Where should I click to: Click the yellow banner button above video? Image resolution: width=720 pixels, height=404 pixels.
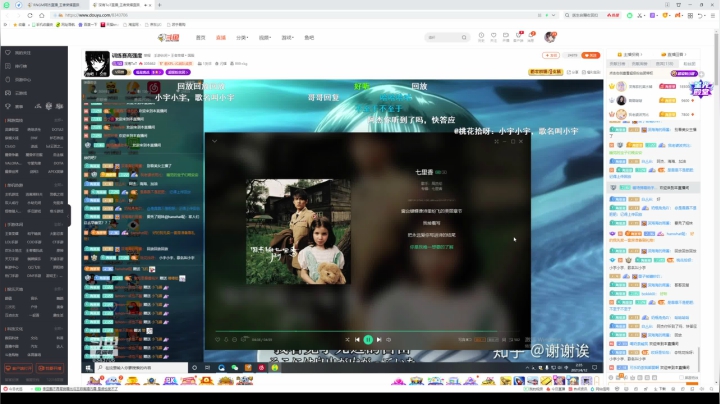[x=546, y=72]
